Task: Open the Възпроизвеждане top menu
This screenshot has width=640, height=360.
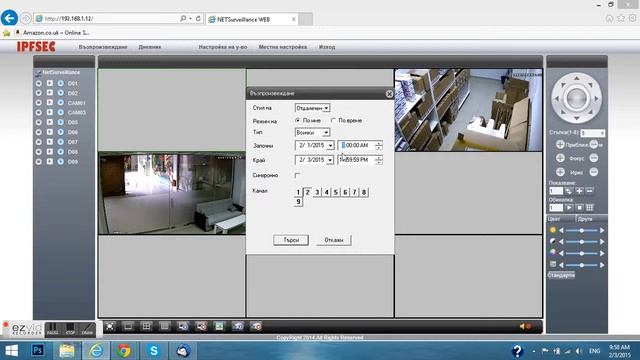Action: tap(103, 47)
